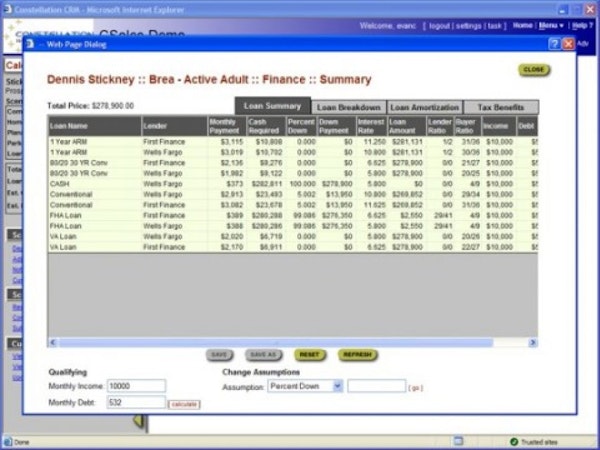
Task: Click the Done page icon in status bar
Action: (x=8, y=442)
